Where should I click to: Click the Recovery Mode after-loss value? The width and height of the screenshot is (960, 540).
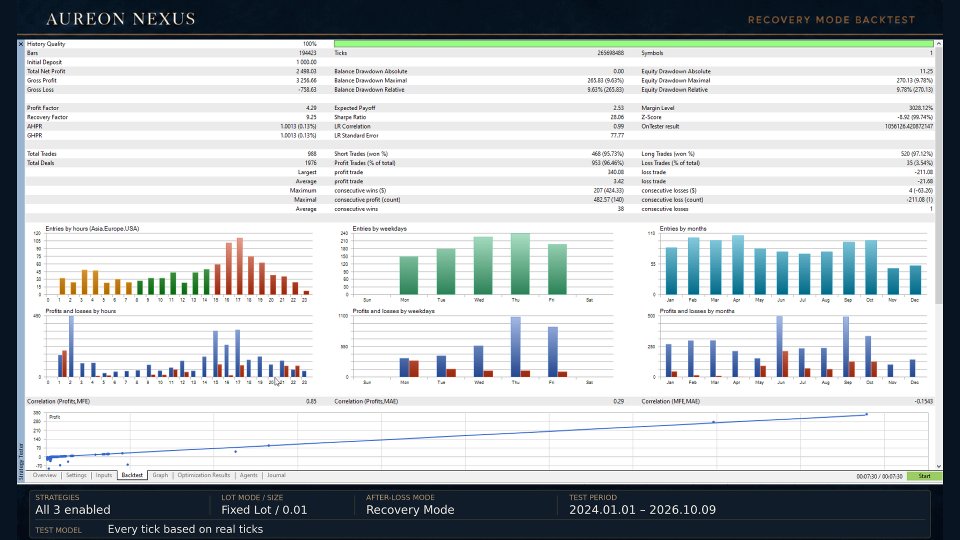click(x=410, y=510)
